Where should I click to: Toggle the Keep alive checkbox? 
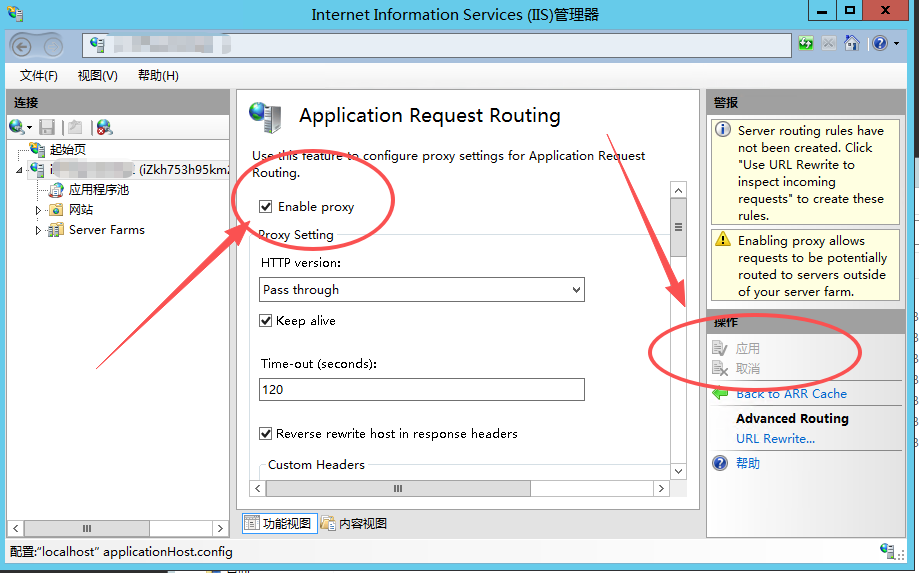pyautogui.click(x=266, y=320)
